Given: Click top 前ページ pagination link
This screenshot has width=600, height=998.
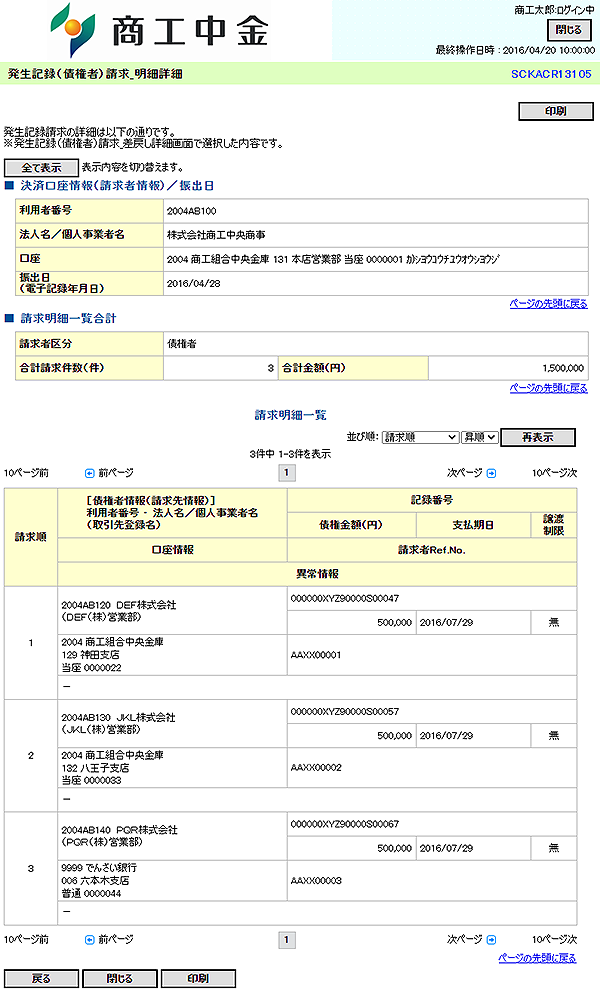Looking at the screenshot, I should [x=116, y=474].
